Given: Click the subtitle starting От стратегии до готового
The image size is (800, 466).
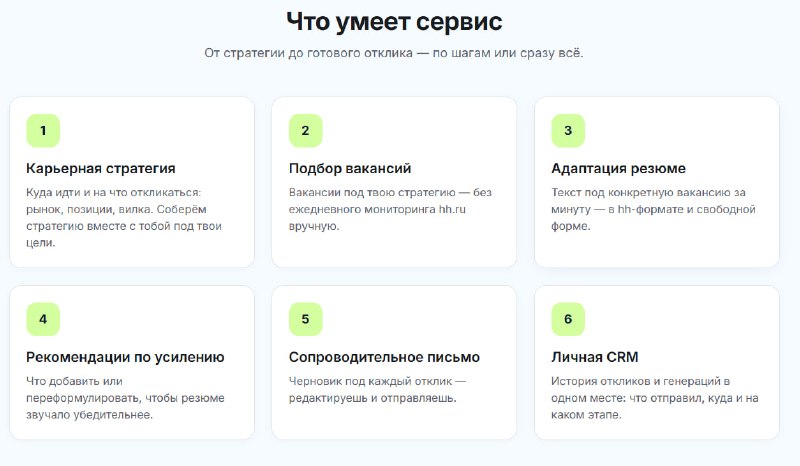Looking at the screenshot, I should [x=394, y=53].
